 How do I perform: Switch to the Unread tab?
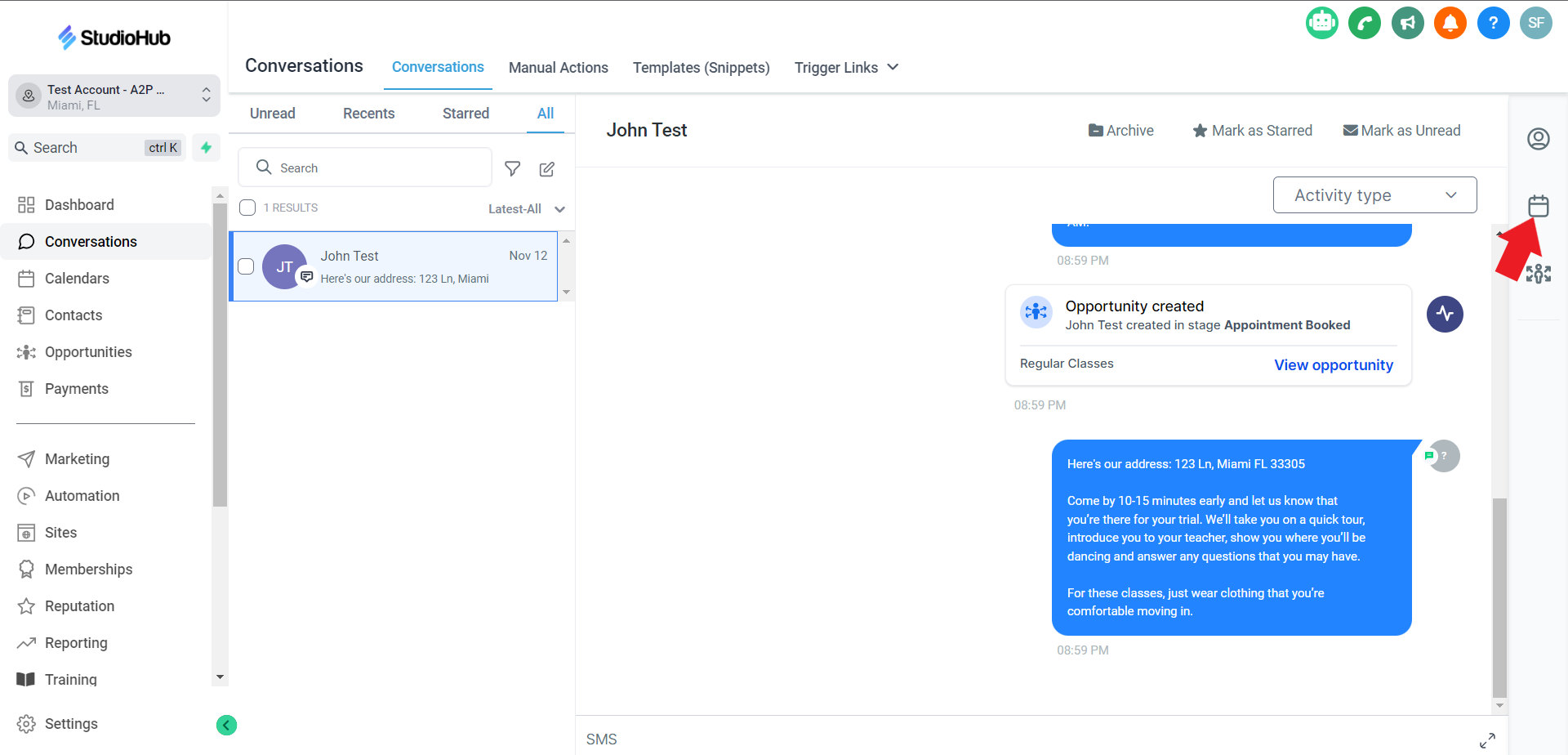click(x=273, y=114)
